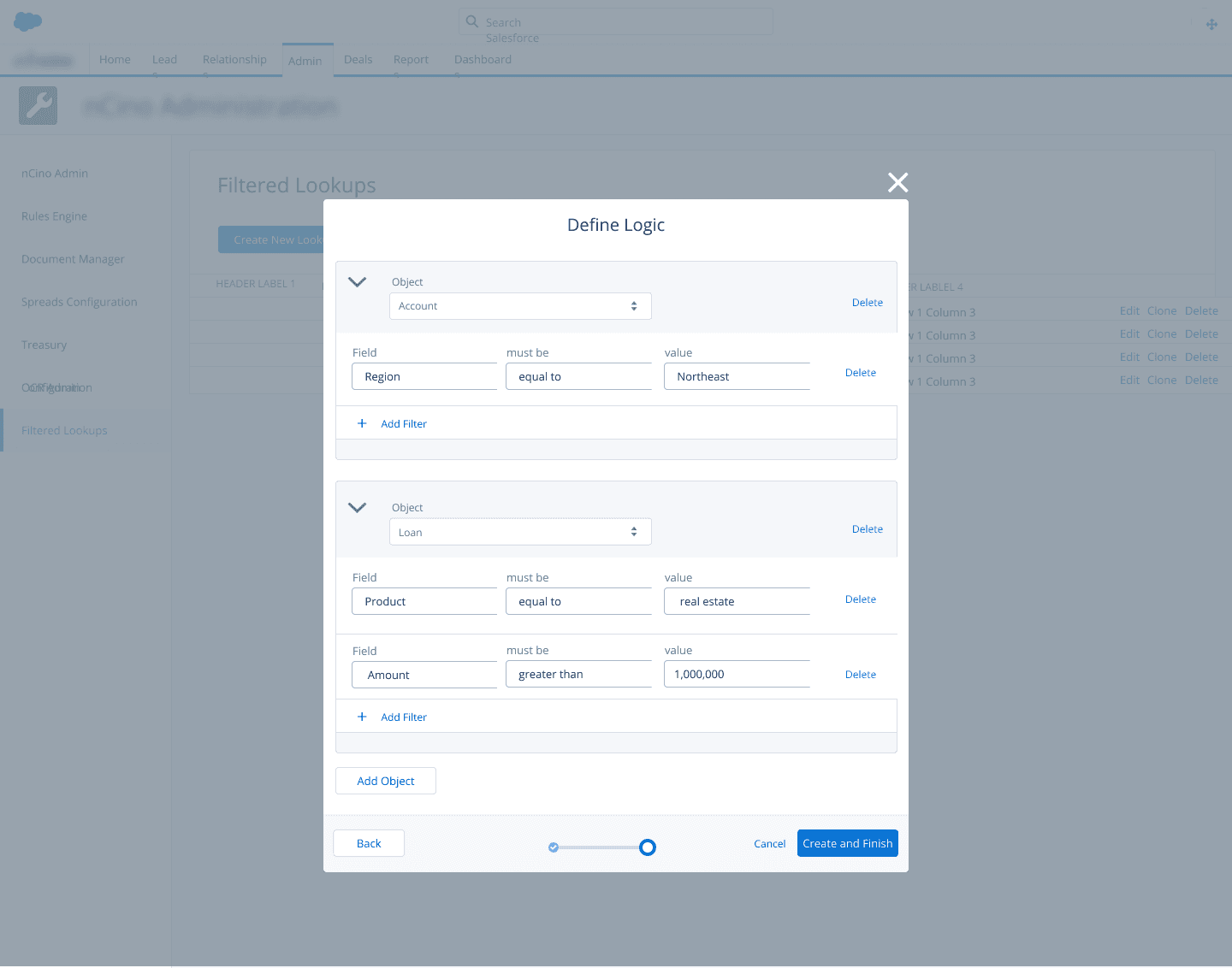Click the plus icon beside Add Filter under Account
The image size is (1232, 968).
click(362, 423)
